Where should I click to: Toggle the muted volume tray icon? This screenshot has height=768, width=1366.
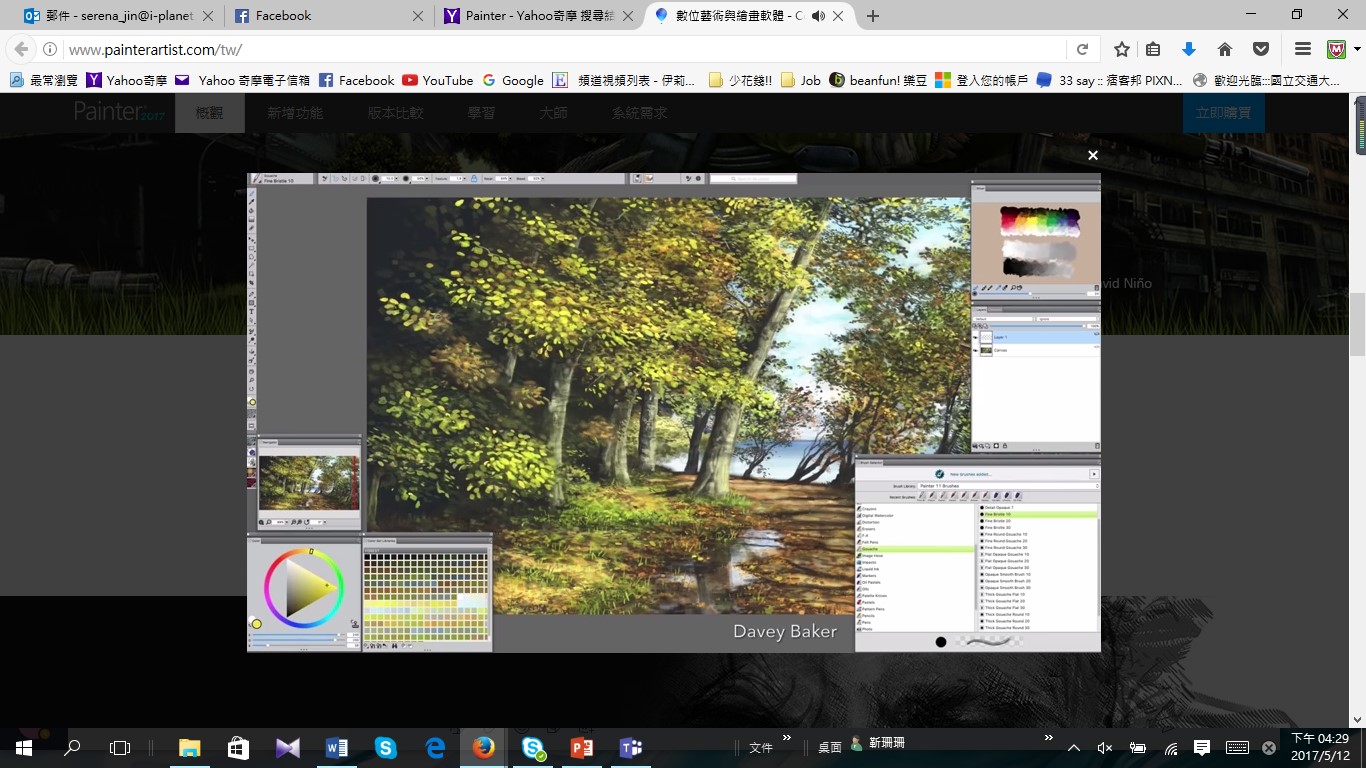click(x=1105, y=747)
